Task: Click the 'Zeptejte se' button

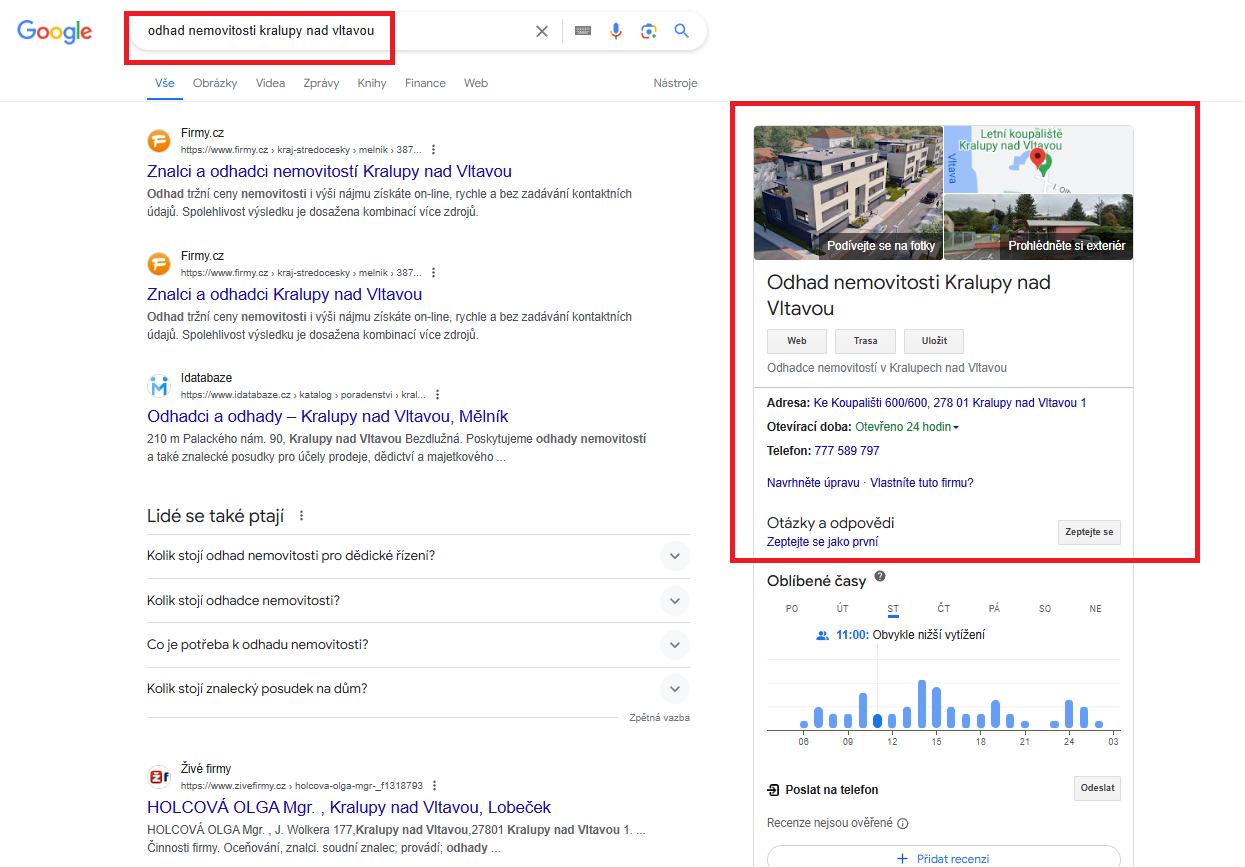Action: pyautogui.click(x=1089, y=532)
